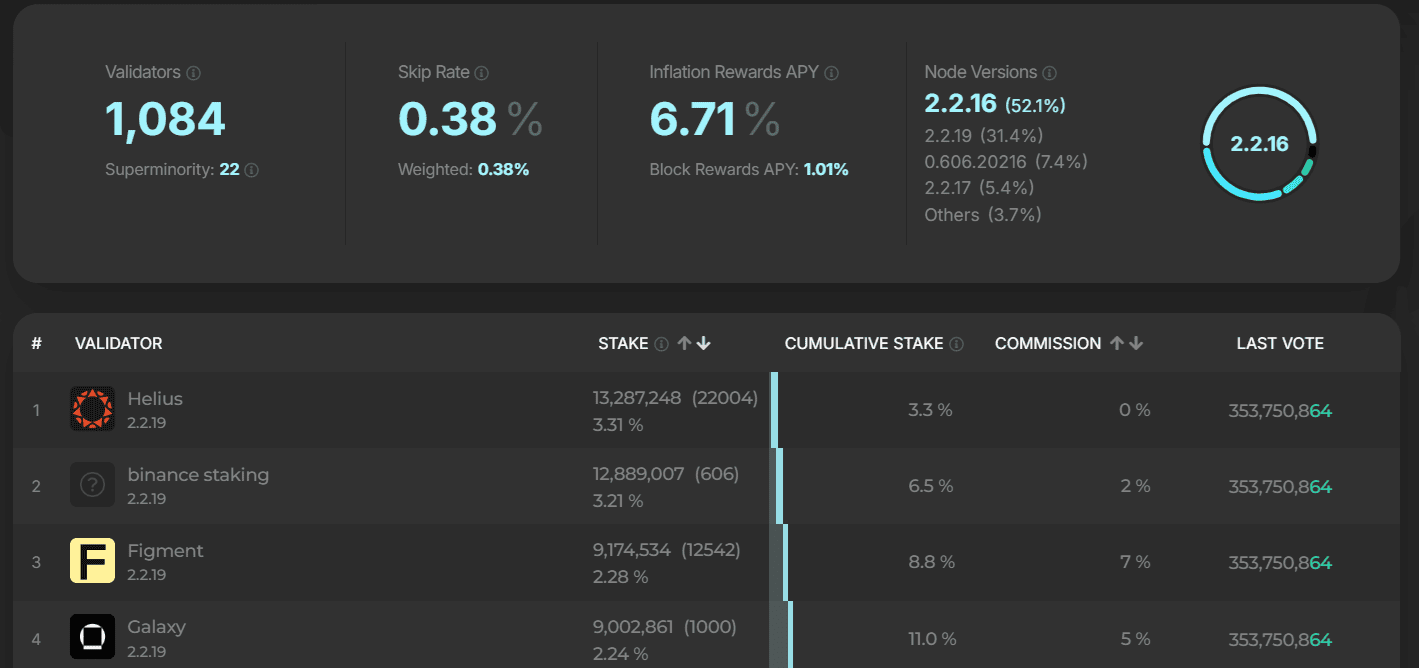Image resolution: width=1419 pixels, height=668 pixels.
Task: Click the Superminority info icon
Action: pos(252,170)
